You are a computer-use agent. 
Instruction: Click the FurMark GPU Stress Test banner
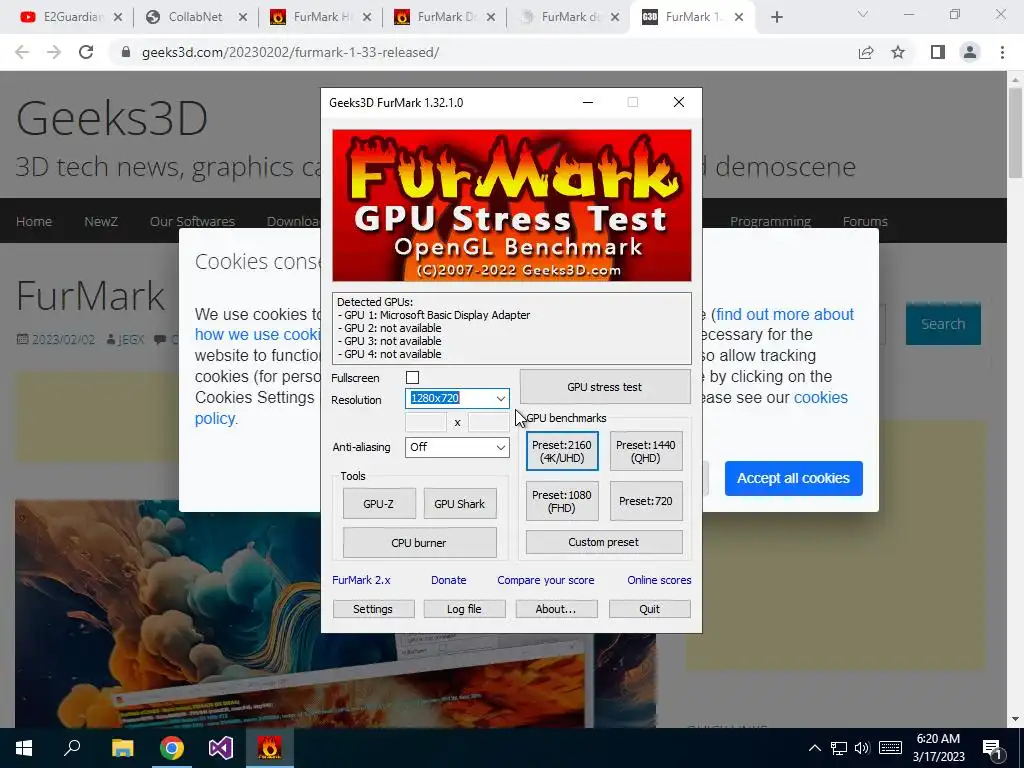512,205
